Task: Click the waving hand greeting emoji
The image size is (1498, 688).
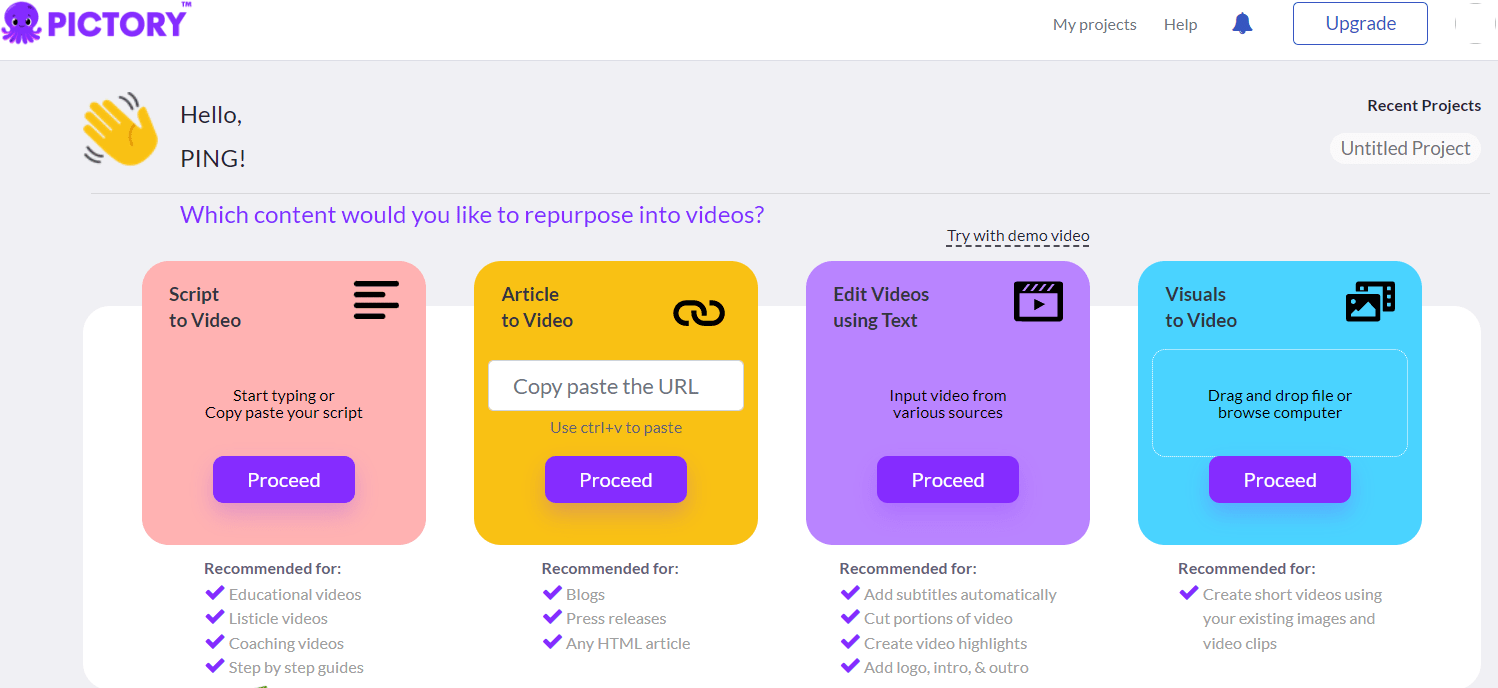Action: tap(119, 127)
